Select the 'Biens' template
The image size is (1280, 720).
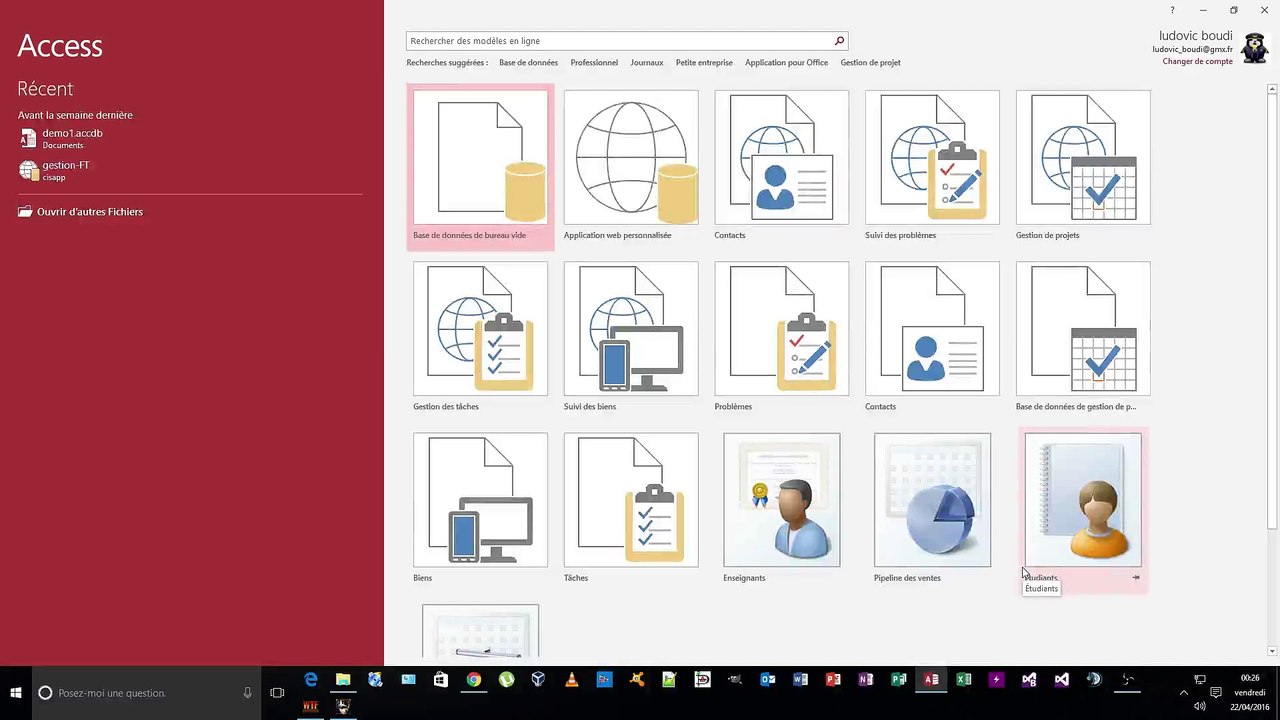tap(480, 508)
